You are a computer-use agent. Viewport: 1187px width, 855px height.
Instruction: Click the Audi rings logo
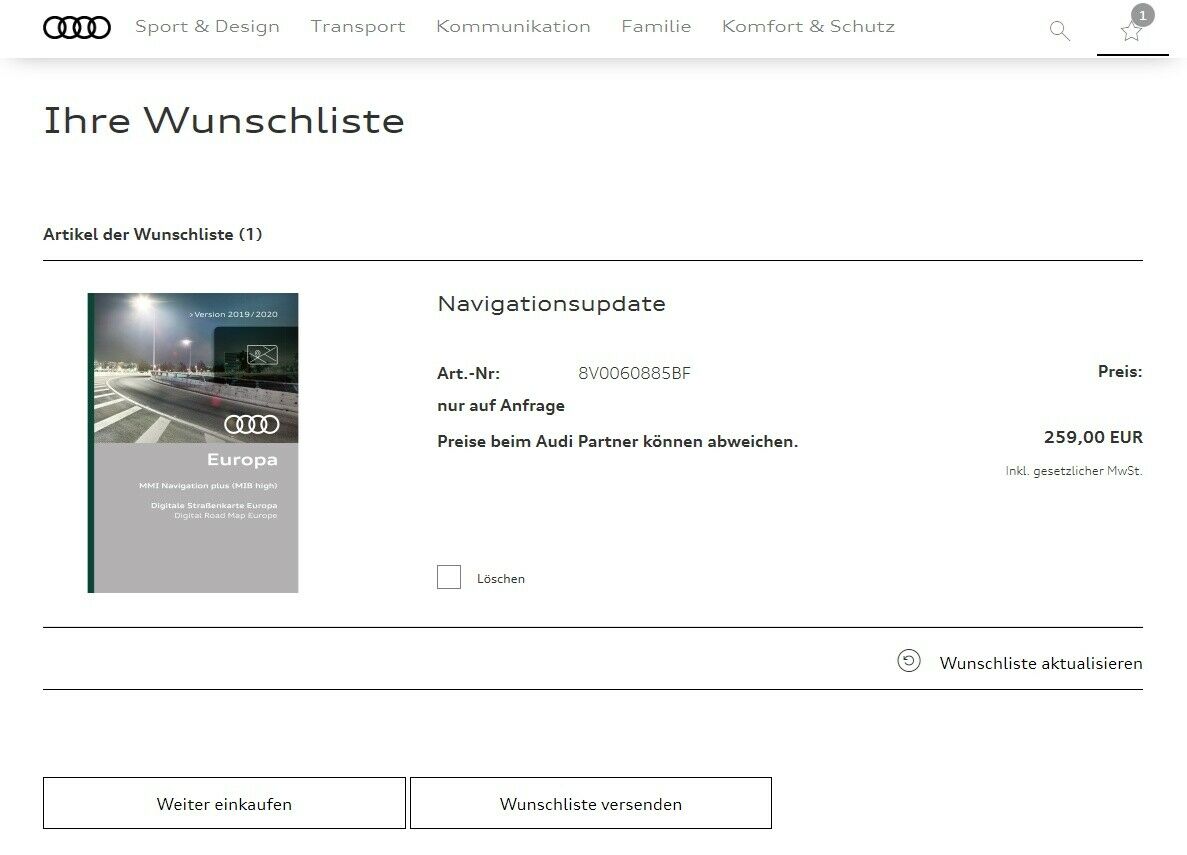(x=76, y=27)
